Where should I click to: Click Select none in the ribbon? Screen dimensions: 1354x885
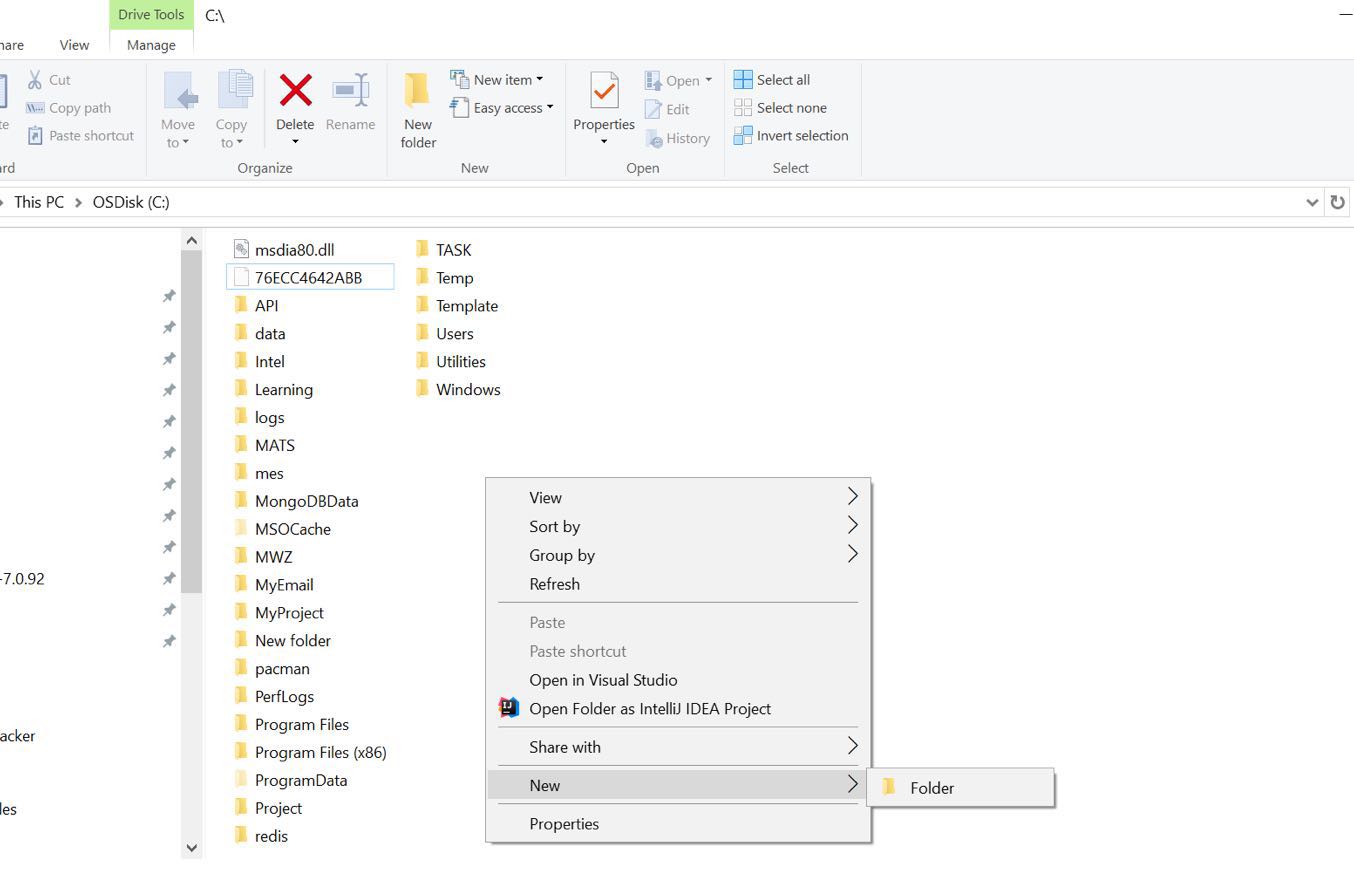[781, 108]
